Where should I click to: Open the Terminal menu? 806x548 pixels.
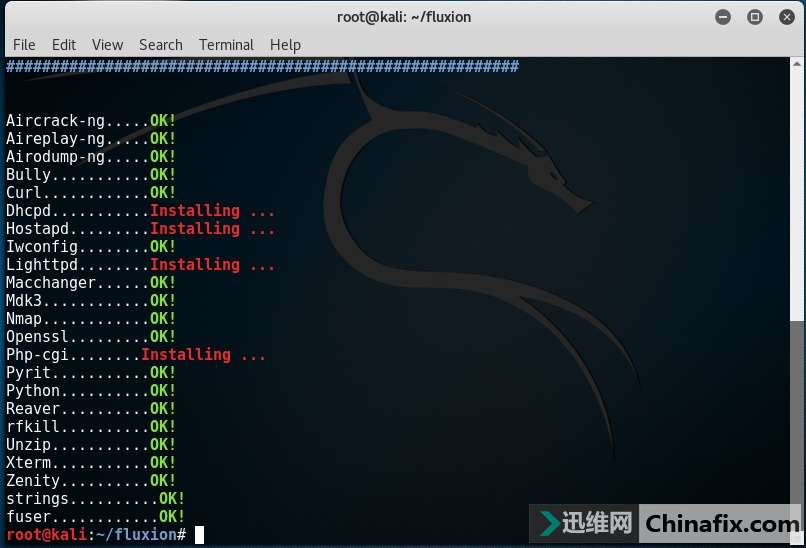pyautogui.click(x=226, y=45)
